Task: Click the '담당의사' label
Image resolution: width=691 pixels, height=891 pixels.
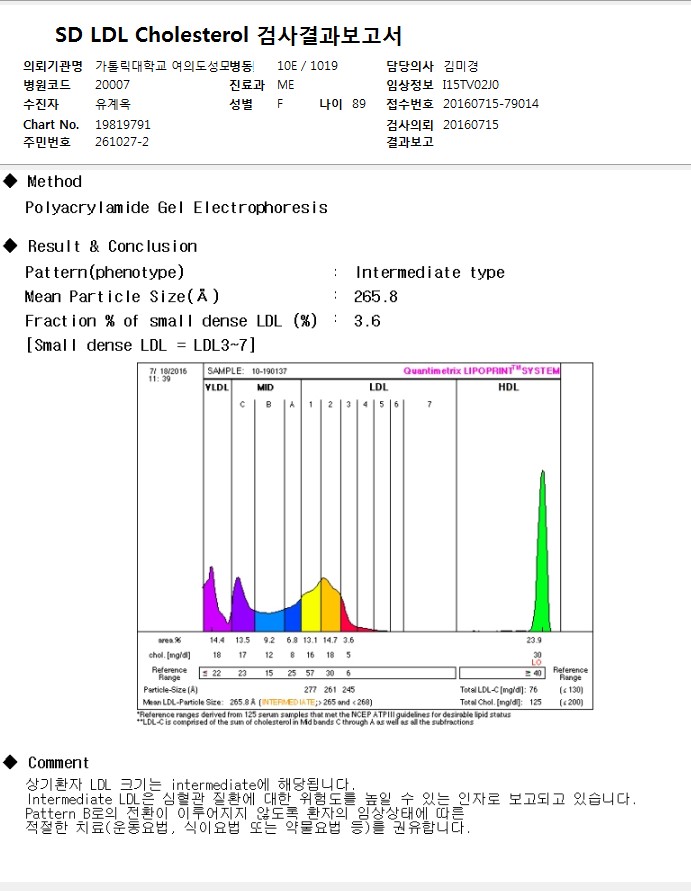Action: coord(410,66)
